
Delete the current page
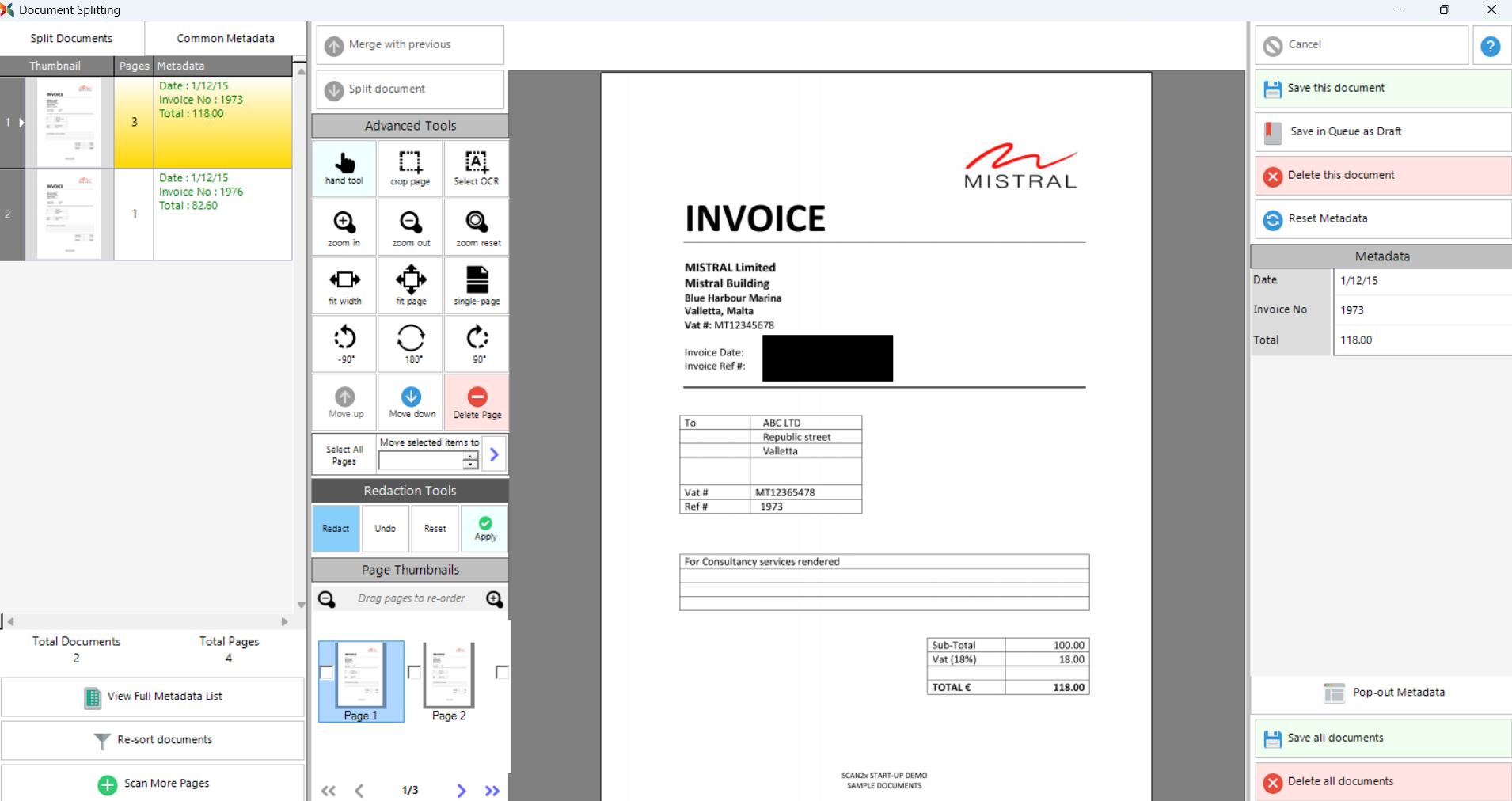(x=477, y=401)
